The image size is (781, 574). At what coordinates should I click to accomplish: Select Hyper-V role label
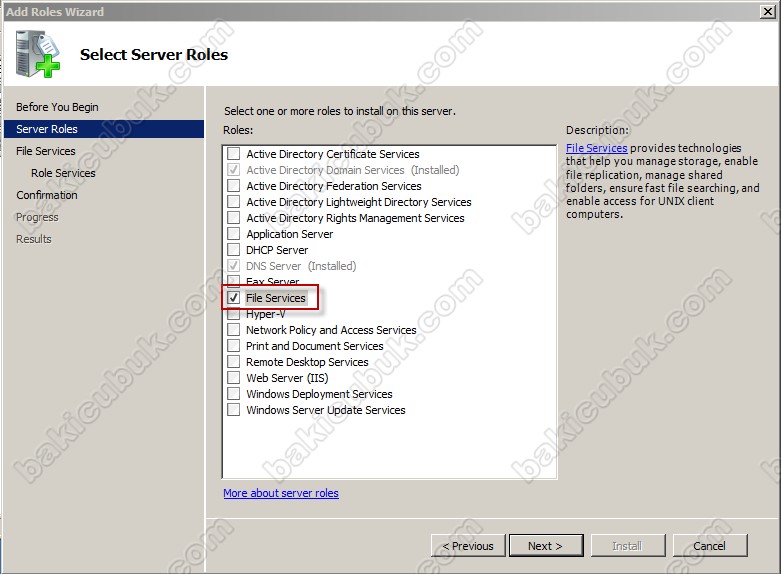[265, 314]
